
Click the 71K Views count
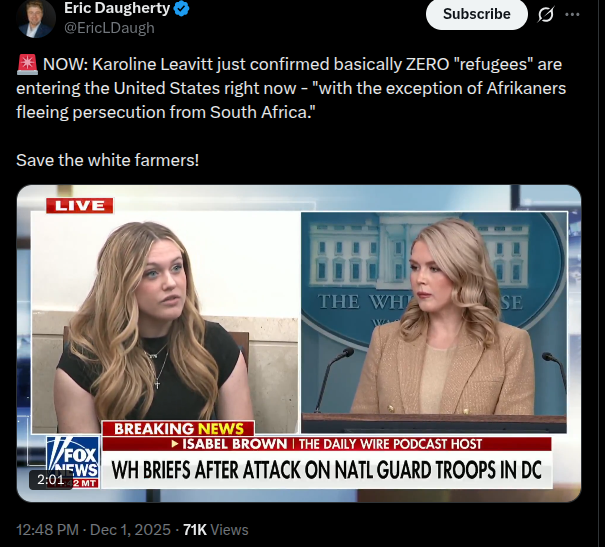coord(216,530)
